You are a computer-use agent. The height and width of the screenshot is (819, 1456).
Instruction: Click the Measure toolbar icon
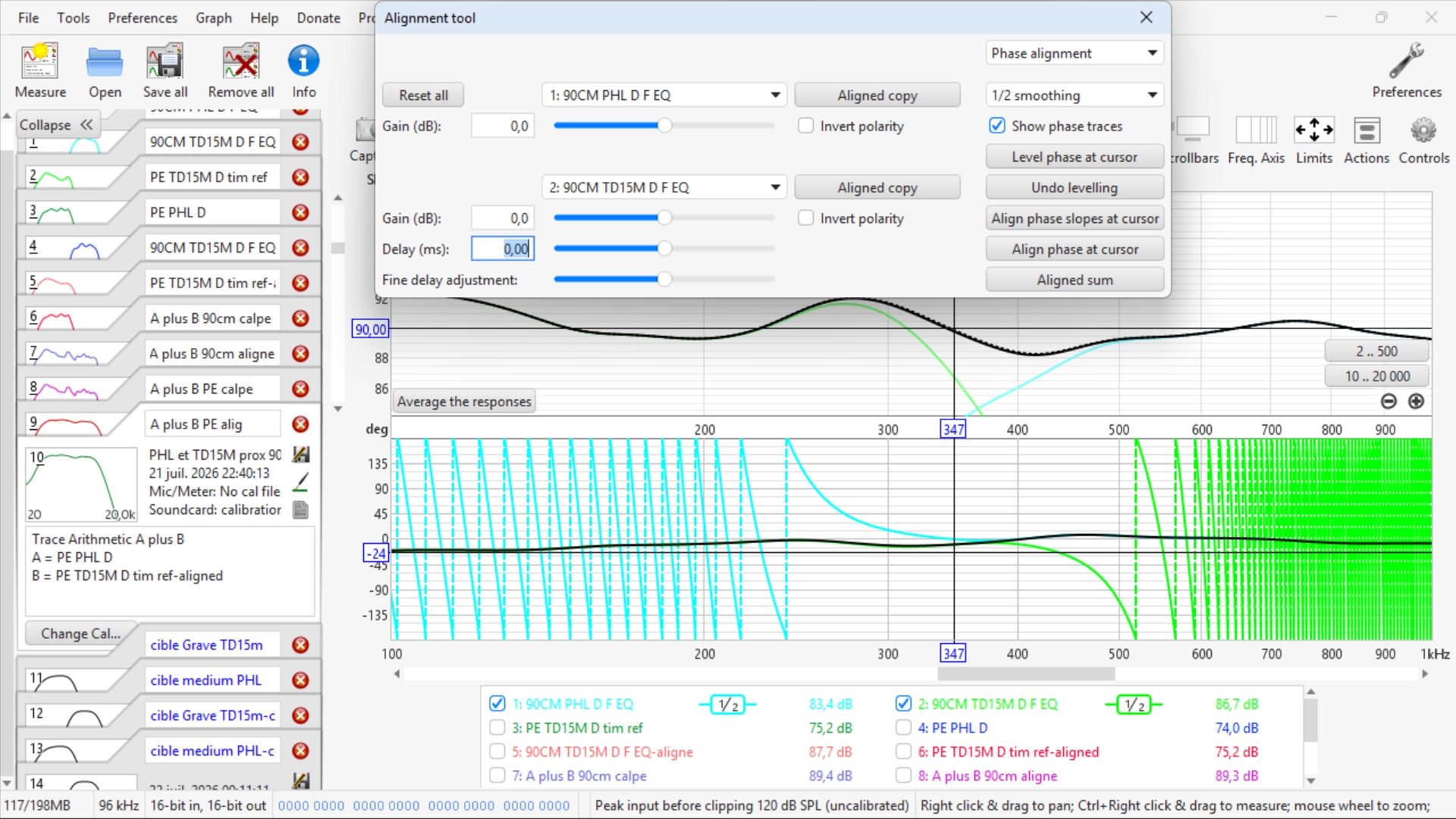point(40,62)
